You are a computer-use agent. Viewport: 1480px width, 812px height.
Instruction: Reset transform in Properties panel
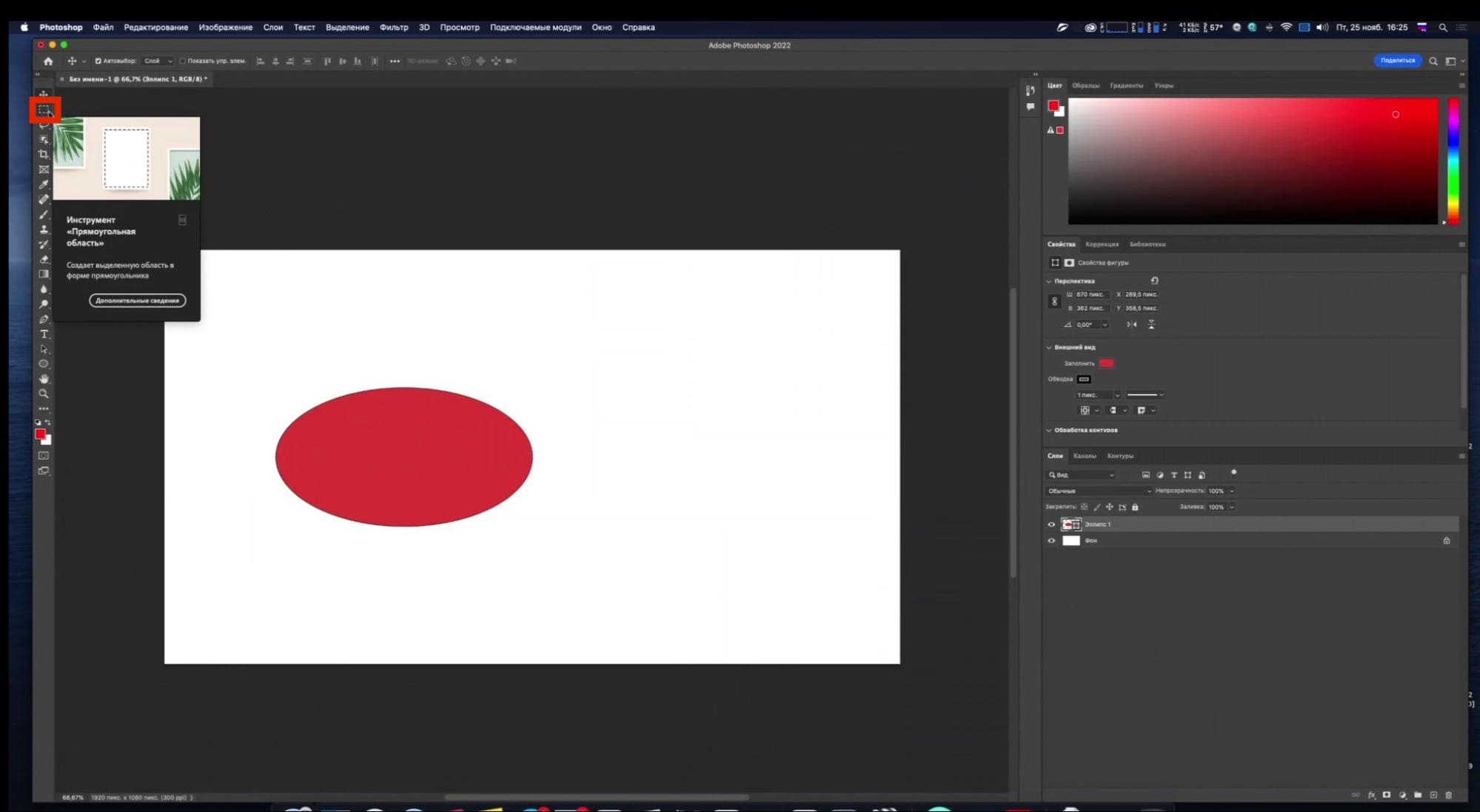pos(1154,281)
